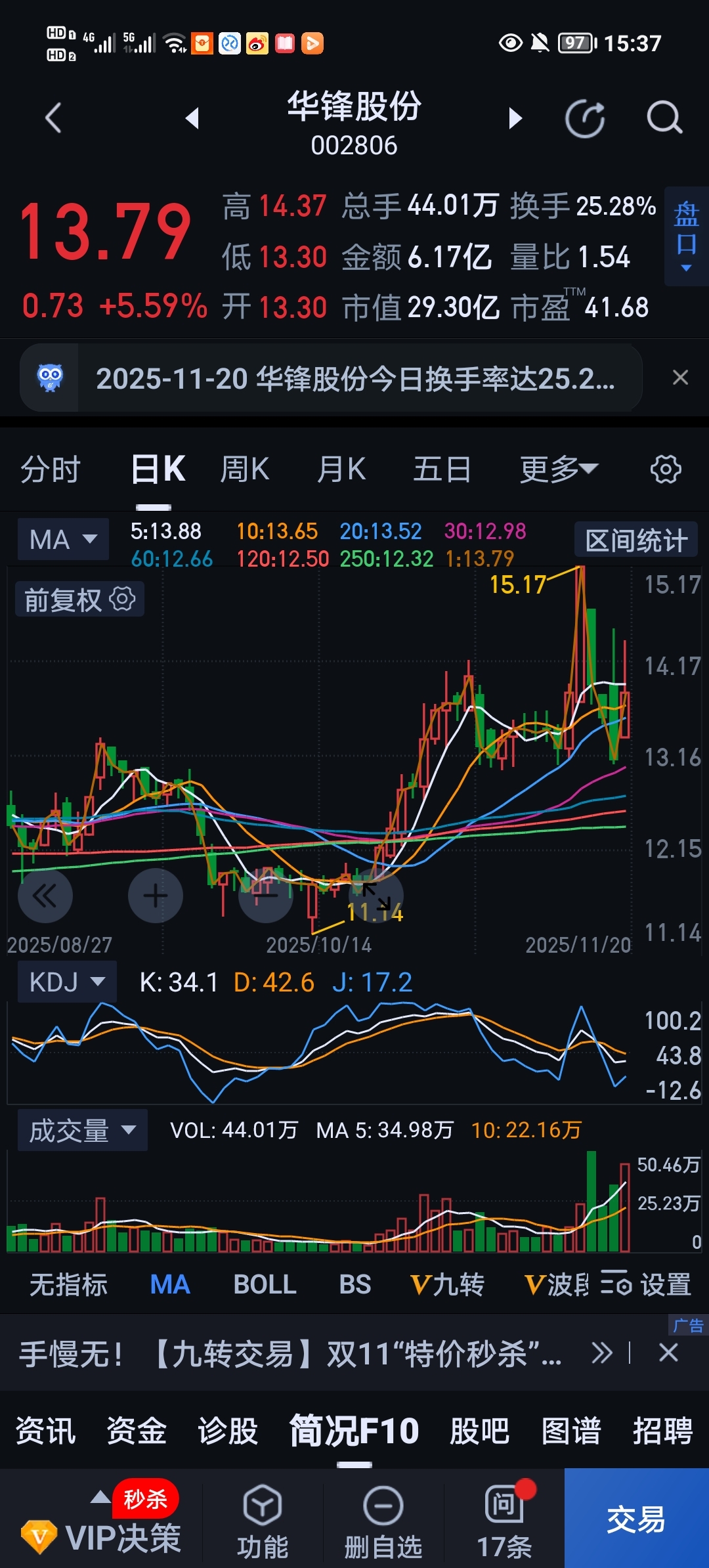Open the ad banner double-arrow link
Image resolution: width=709 pixels, height=1568 pixels.
(x=601, y=1353)
